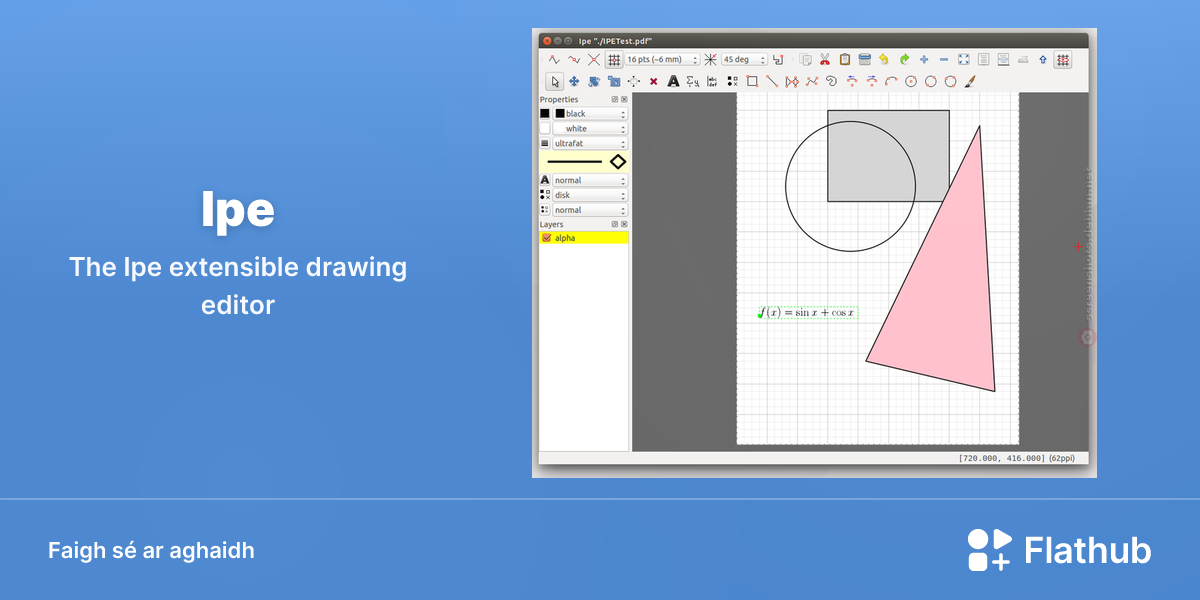Toggle angular snap star icon
1200x600 pixels.
pyautogui.click(x=710, y=60)
